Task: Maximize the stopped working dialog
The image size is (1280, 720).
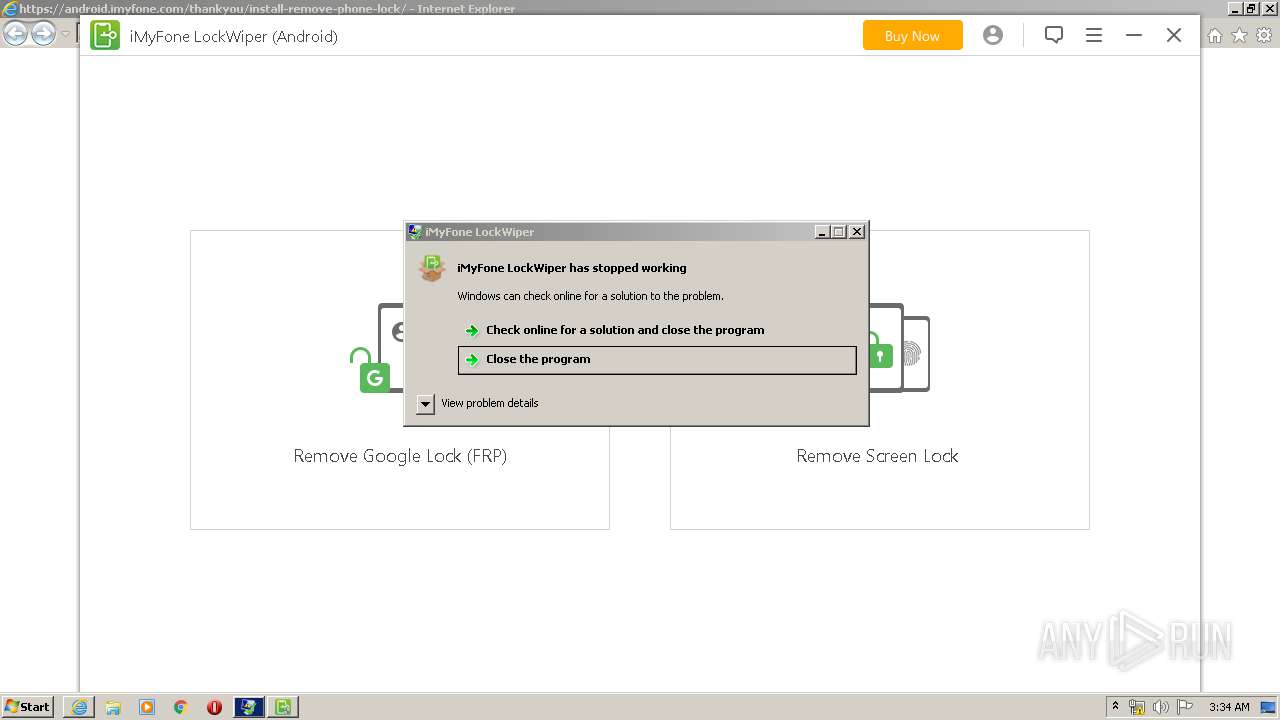Action: (x=839, y=232)
